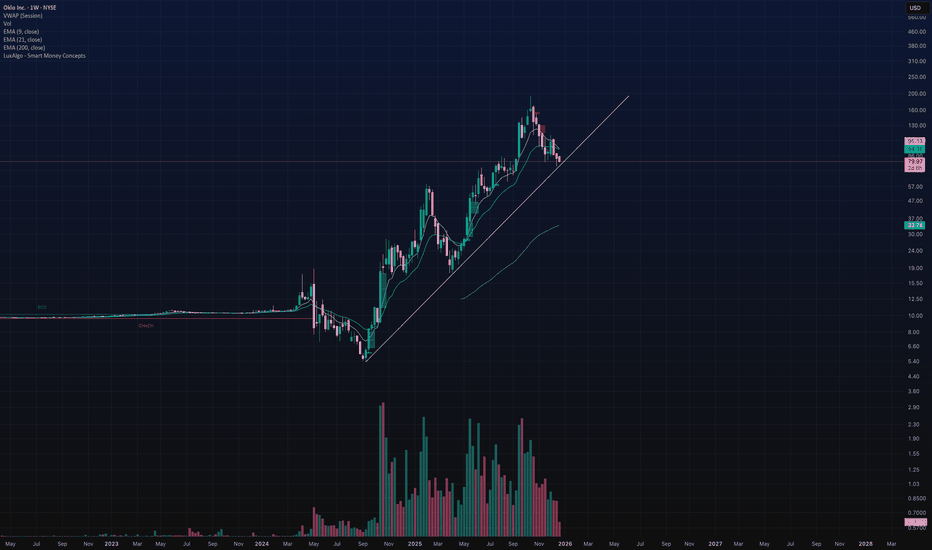Click the 2023 label on time axis
932x550 pixels.
pyautogui.click(x=111, y=543)
